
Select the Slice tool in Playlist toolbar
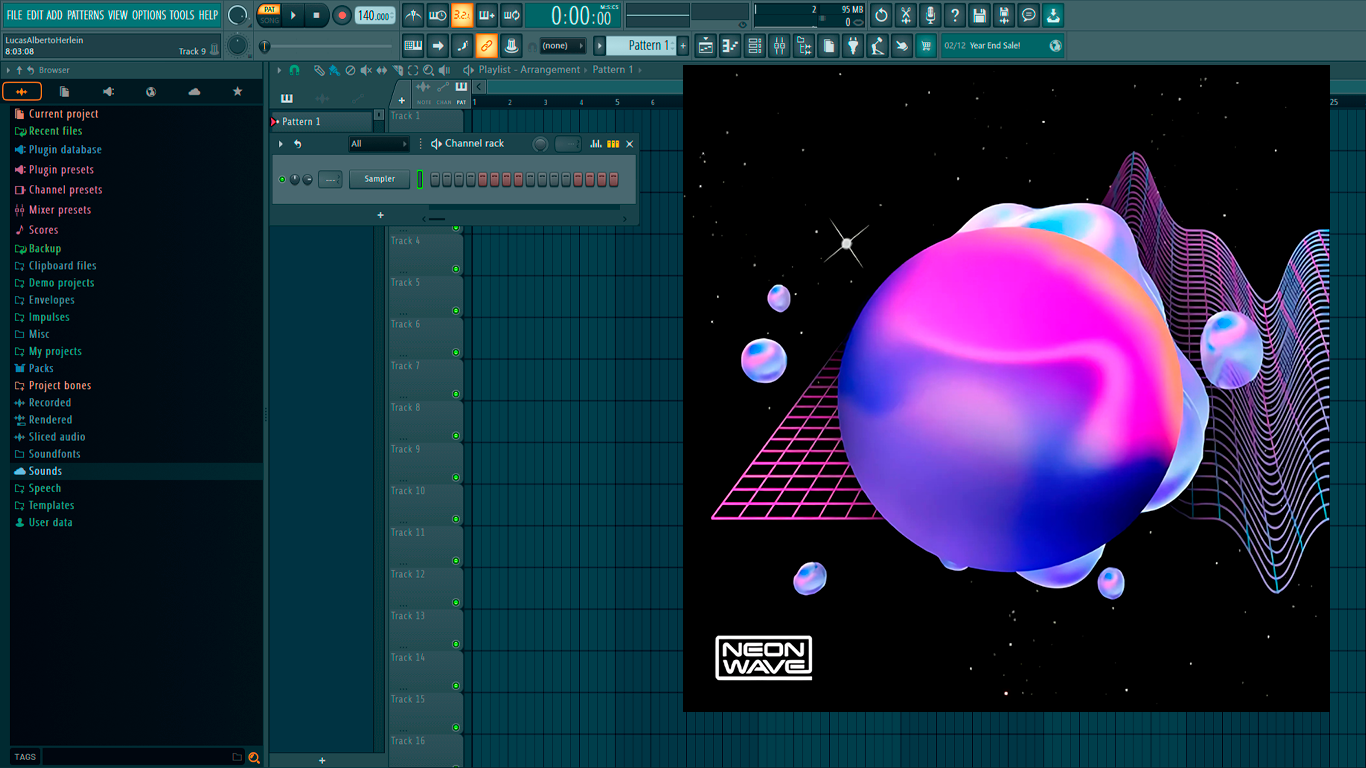click(x=397, y=70)
